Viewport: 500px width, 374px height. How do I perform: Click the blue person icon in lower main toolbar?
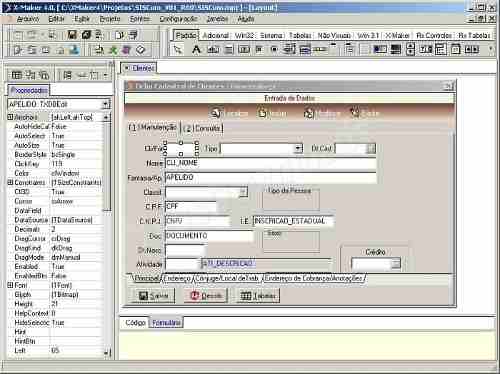tap(74, 50)
